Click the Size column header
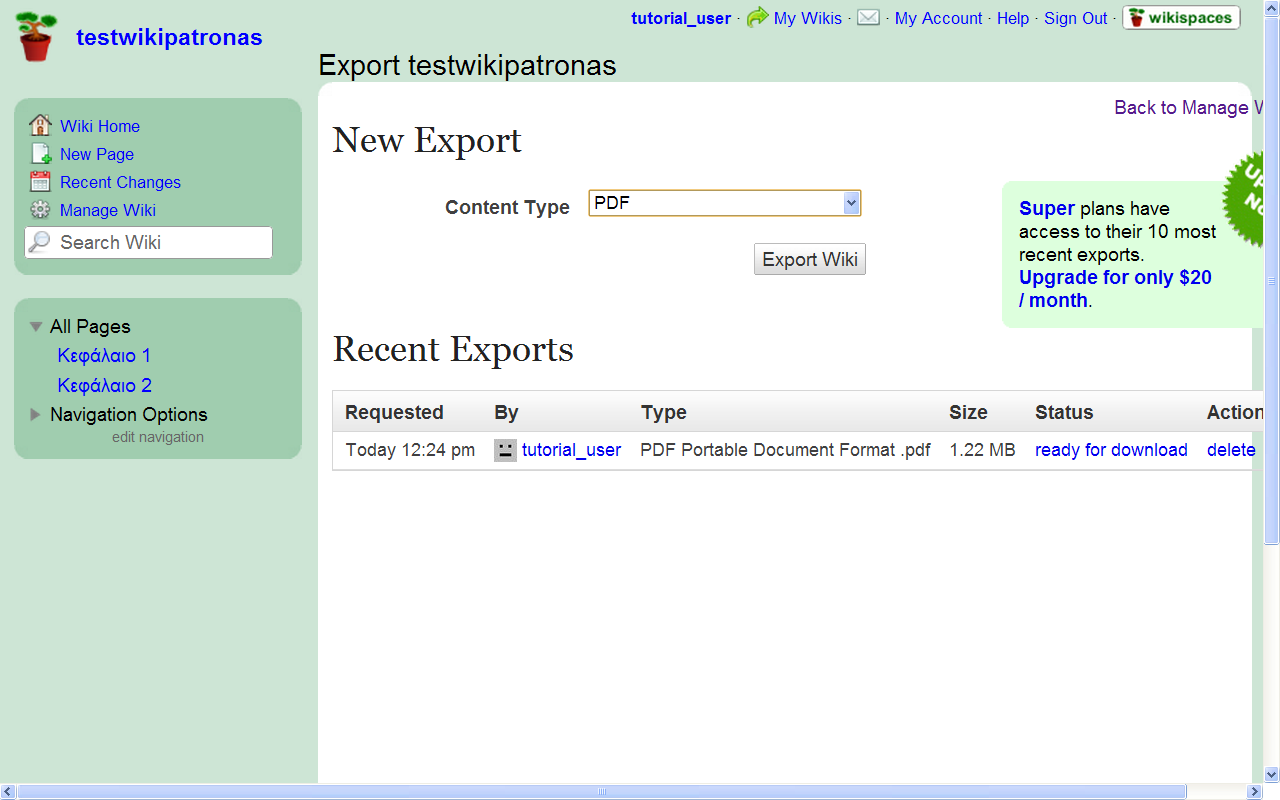The image size is (1280, 800). [x=968, y=412]
